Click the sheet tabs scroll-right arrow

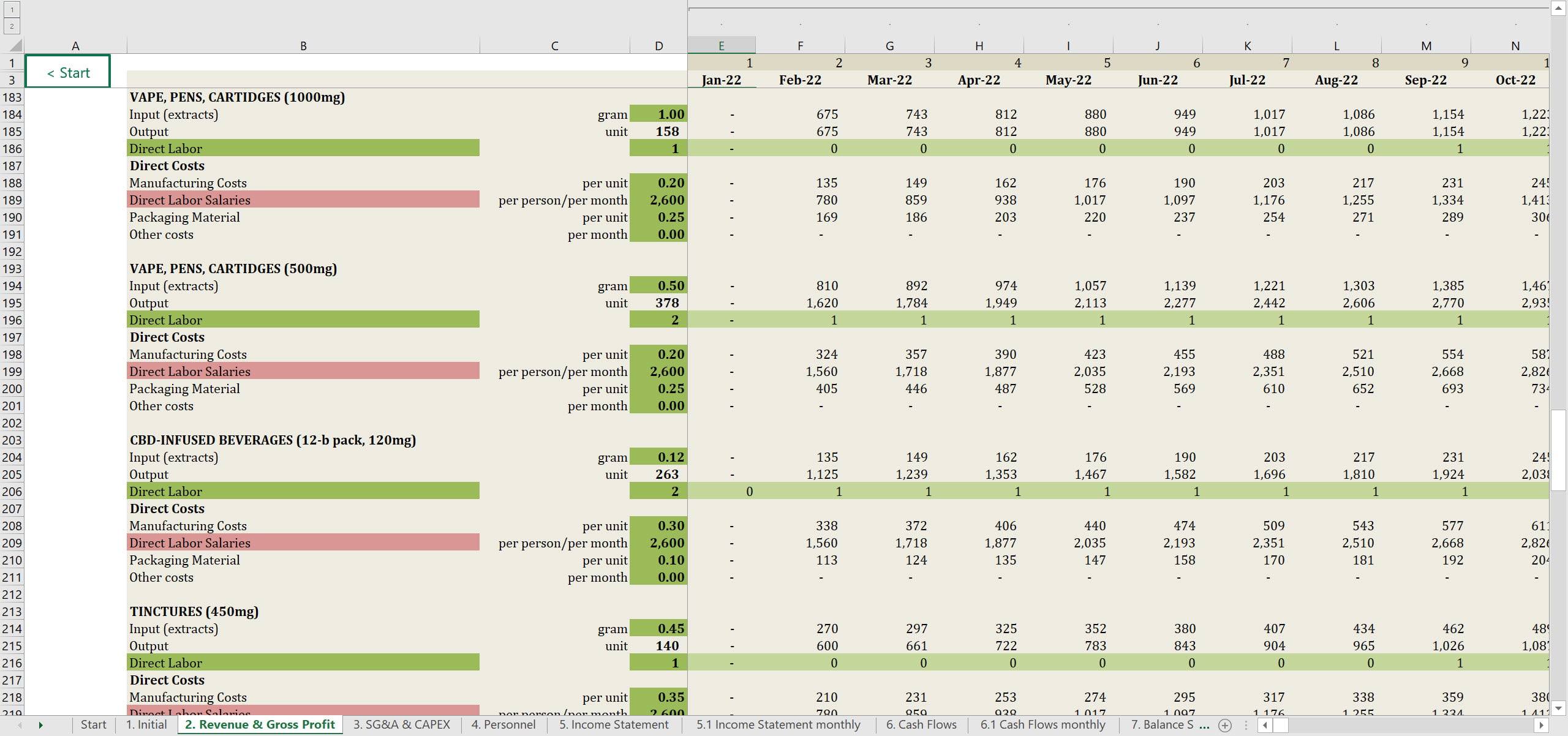[40, 725]
